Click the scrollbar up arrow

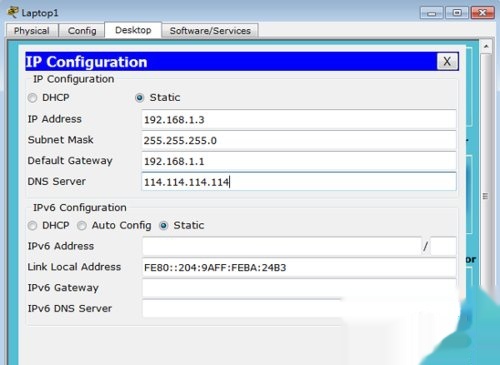pyautogui.click(x=486, y=47)
